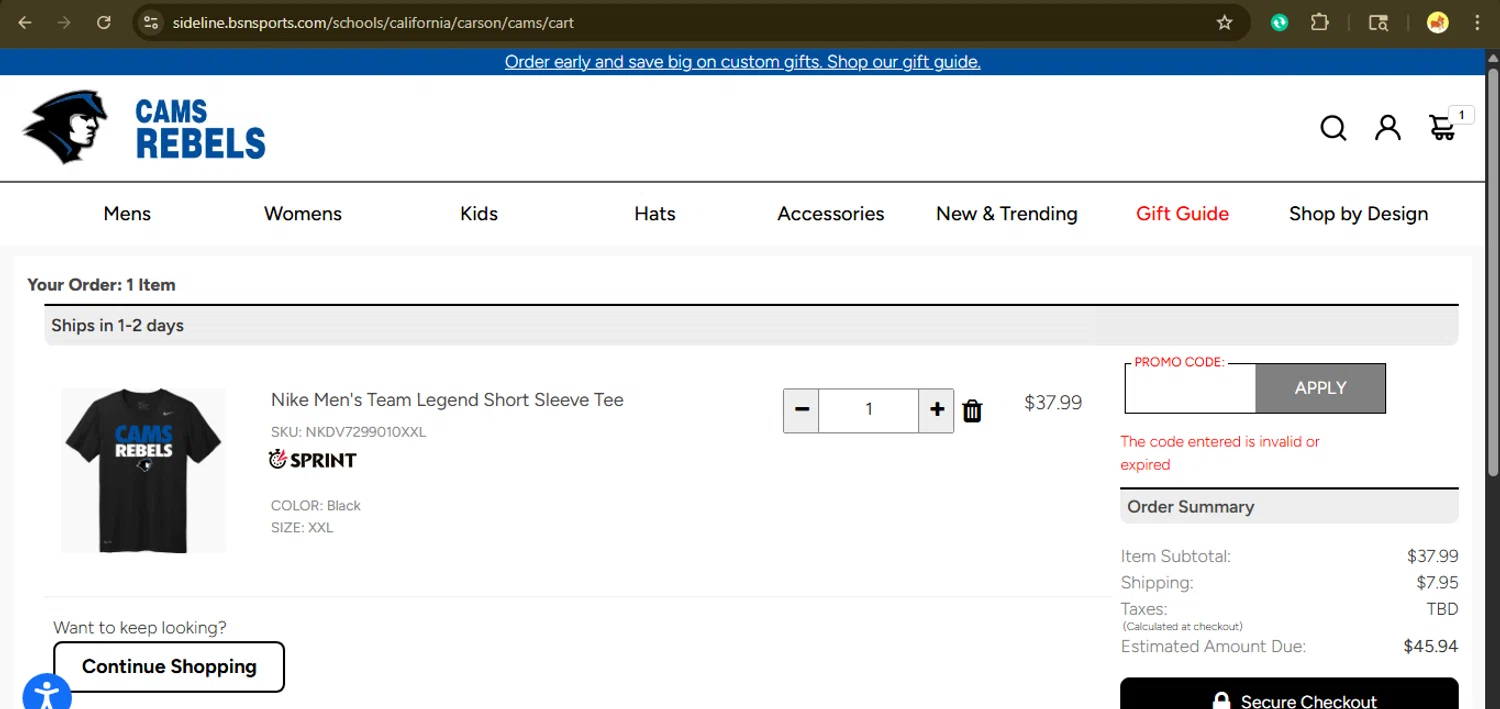
Task: Reload the page
Action: pos(103,22)
